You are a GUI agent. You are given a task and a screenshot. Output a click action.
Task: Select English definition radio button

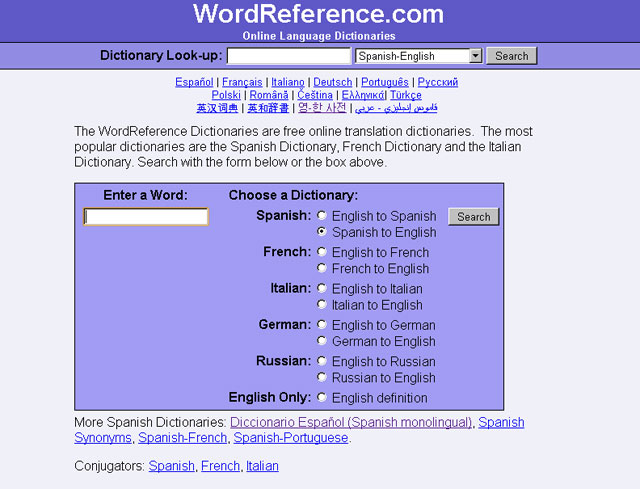pyautogui.click(x=322, y=397)
